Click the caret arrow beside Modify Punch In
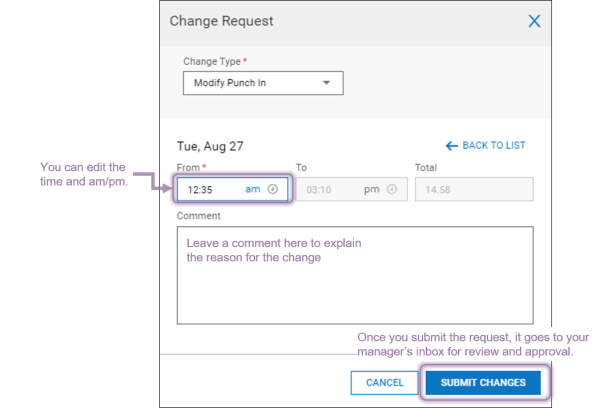 [x=326, y=83]
